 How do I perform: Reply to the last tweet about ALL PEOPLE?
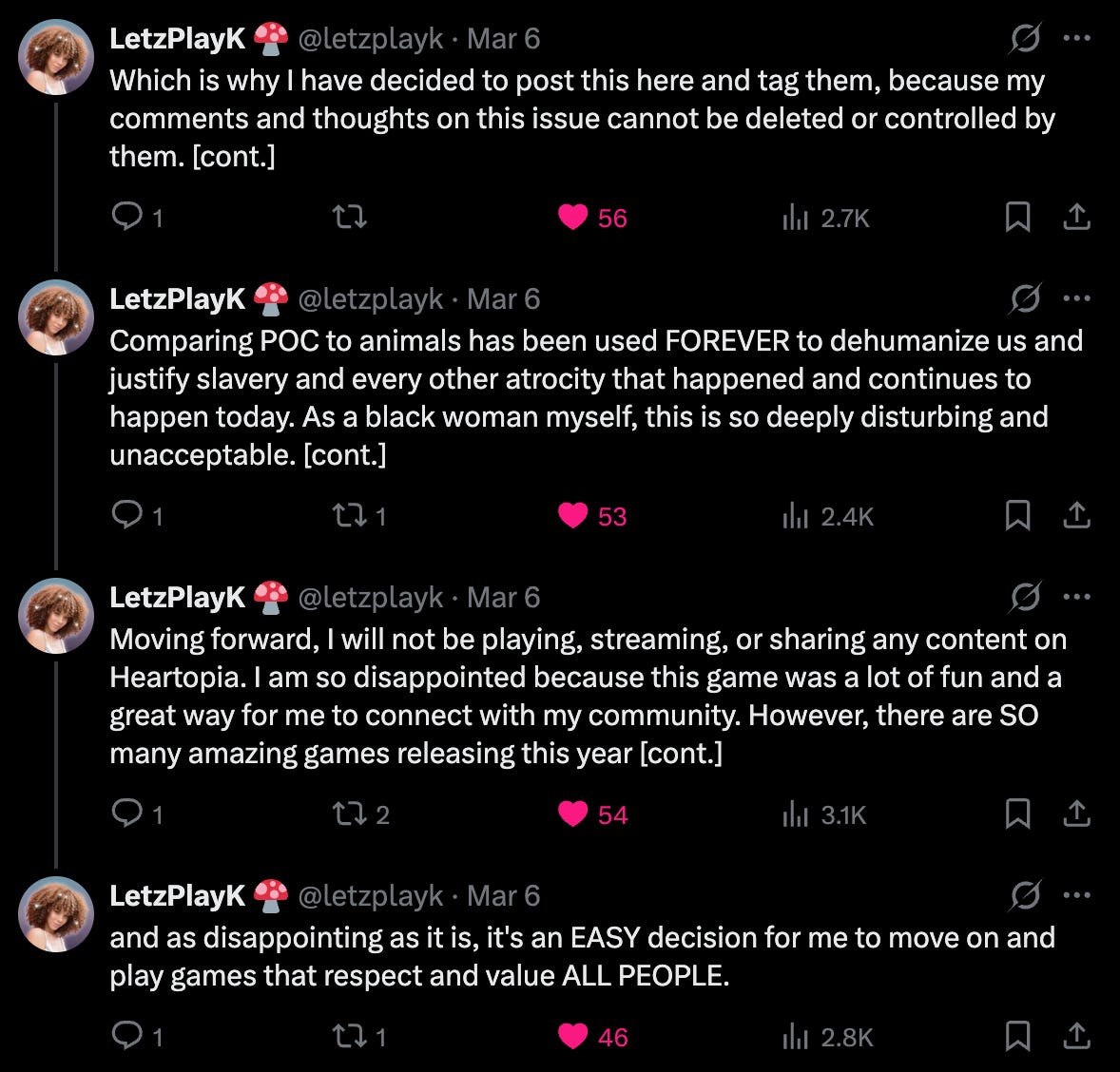[x=137, y=1036]
